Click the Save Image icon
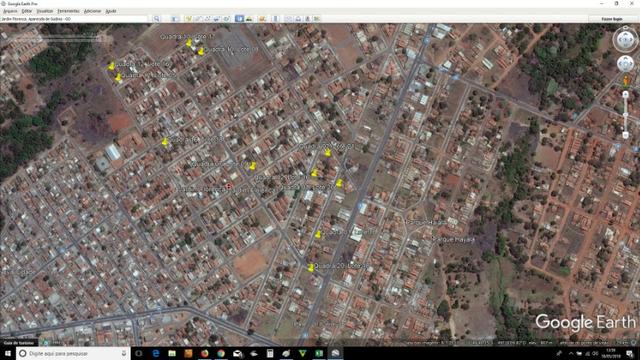This screenshot has width=640, height=360. tap(308, 19)
